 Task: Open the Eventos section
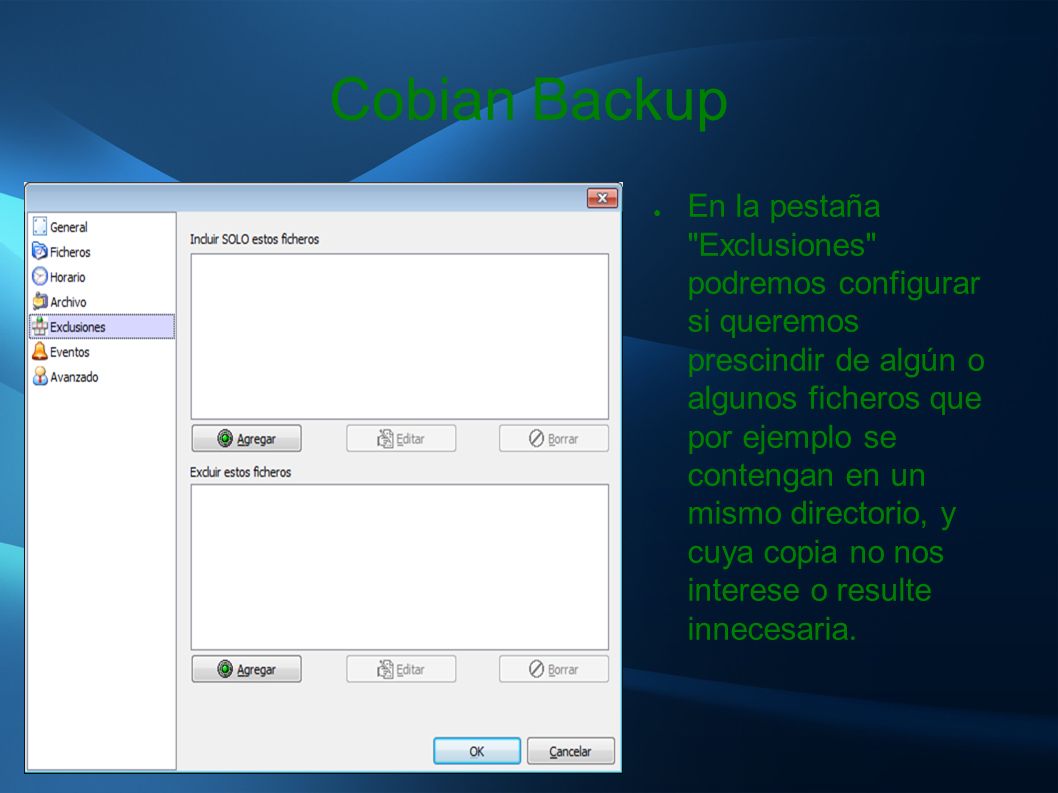click(x=102, y=352)
